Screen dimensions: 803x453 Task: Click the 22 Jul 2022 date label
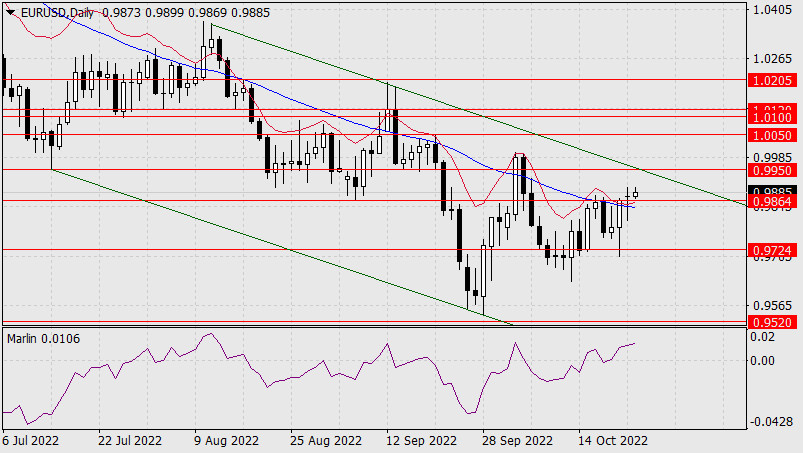tap(130, 441)
